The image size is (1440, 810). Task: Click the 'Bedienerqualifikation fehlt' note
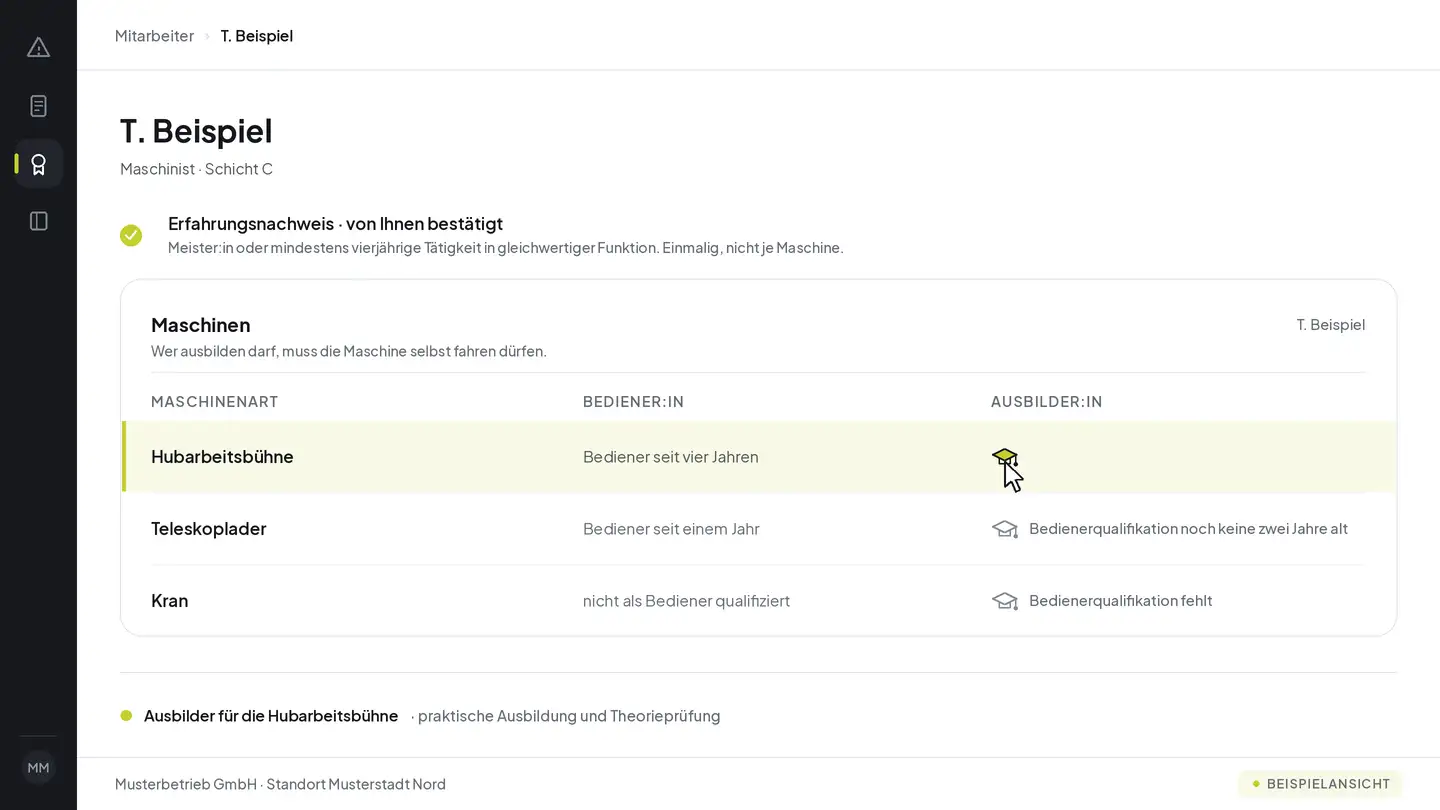pyautogui.click(x=1121, y=601)
